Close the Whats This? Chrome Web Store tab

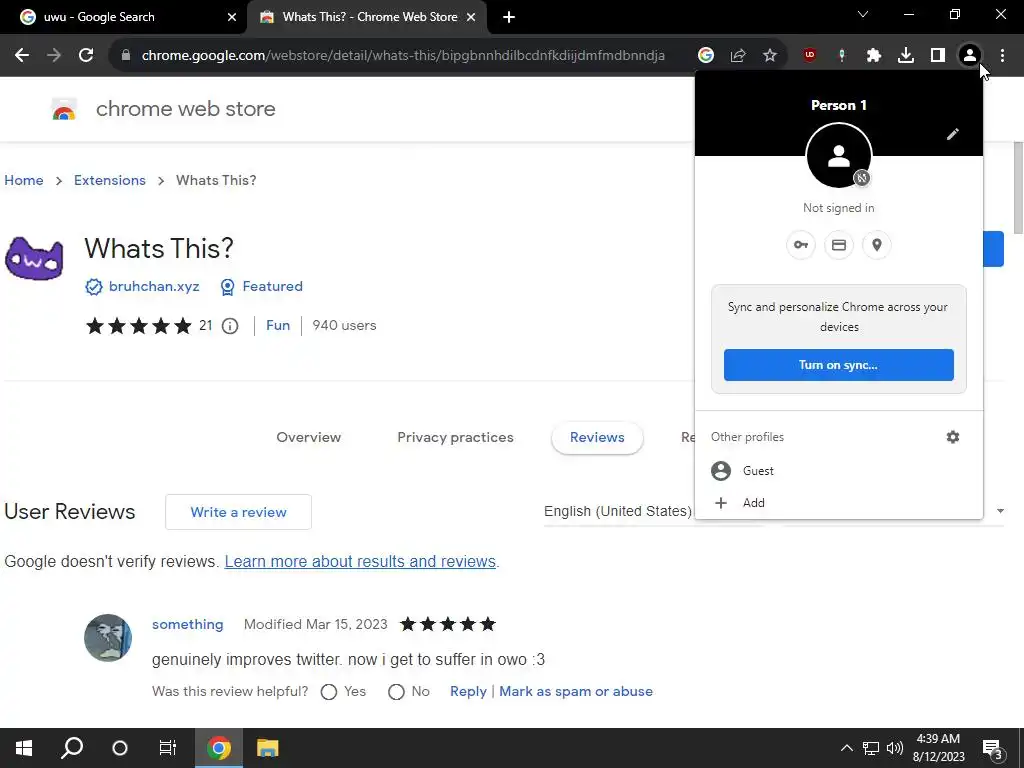[x=471, y=17]
